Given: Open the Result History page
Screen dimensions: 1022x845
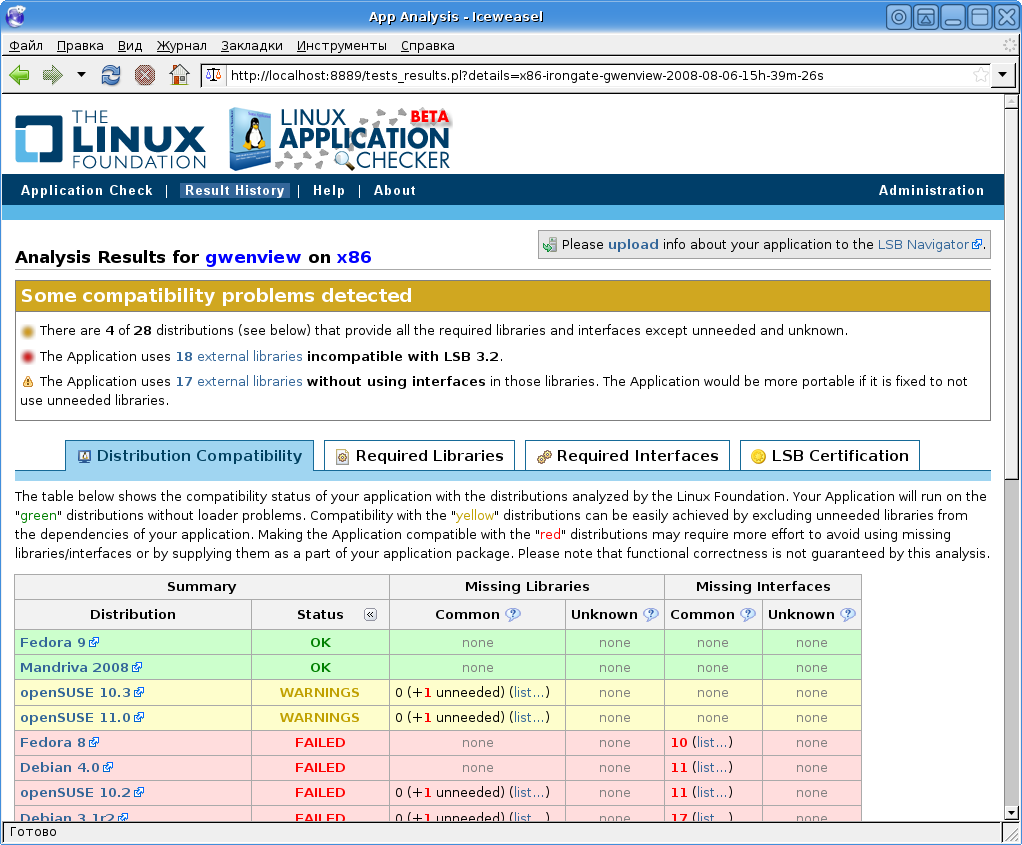Looking at the screenshot, I should click(235, 190).
